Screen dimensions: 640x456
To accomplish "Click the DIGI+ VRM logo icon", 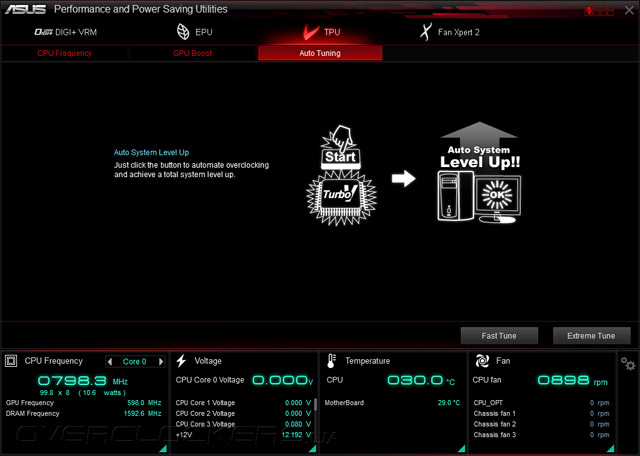I will pyautogui.click(x=43, y=32).
